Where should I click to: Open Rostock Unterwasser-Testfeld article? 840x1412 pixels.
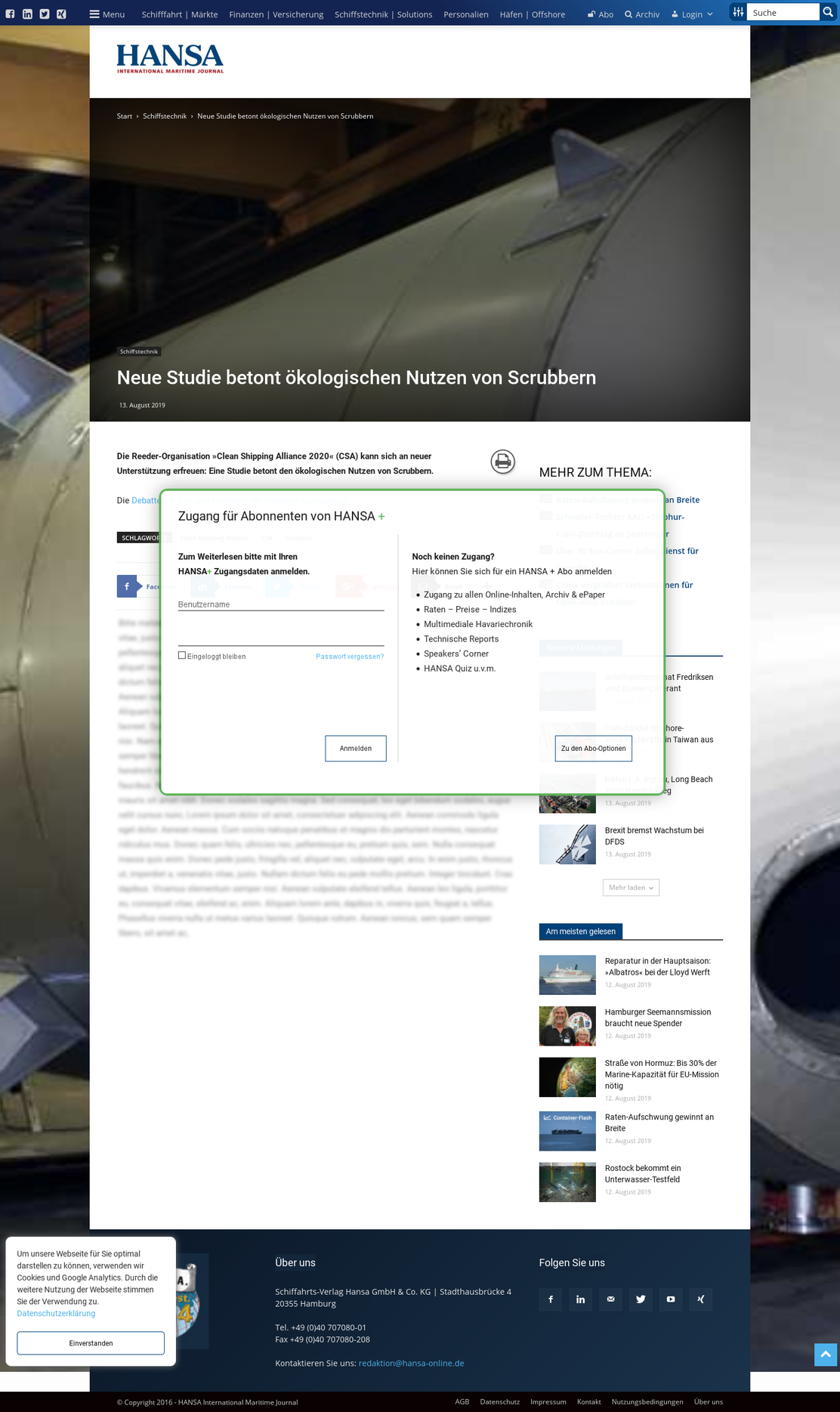[x=643, y=1173]
